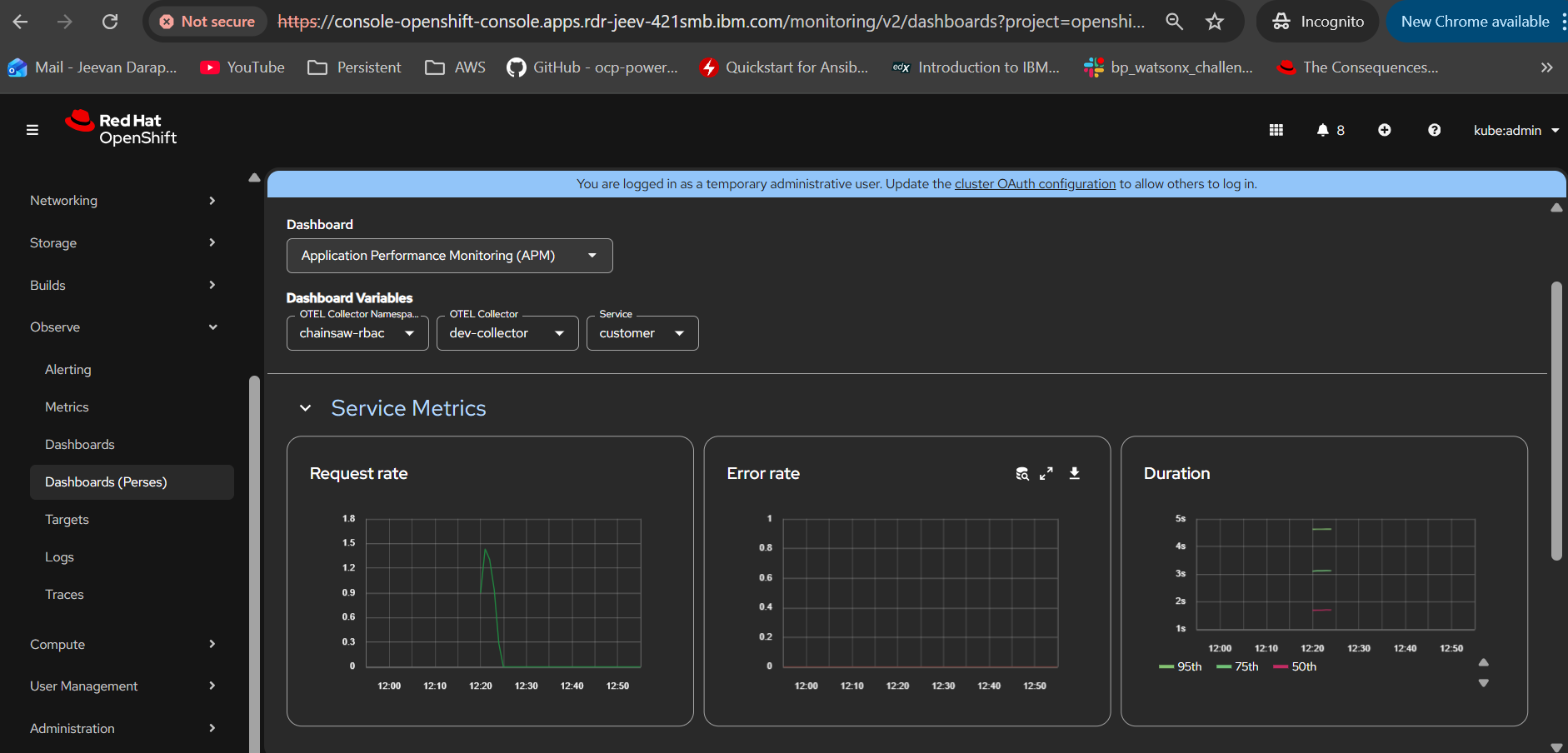Viewport: 1568px width, 753px height.
Task: Inspect query on Error rate panel
Action: [x=1022, y=474]
